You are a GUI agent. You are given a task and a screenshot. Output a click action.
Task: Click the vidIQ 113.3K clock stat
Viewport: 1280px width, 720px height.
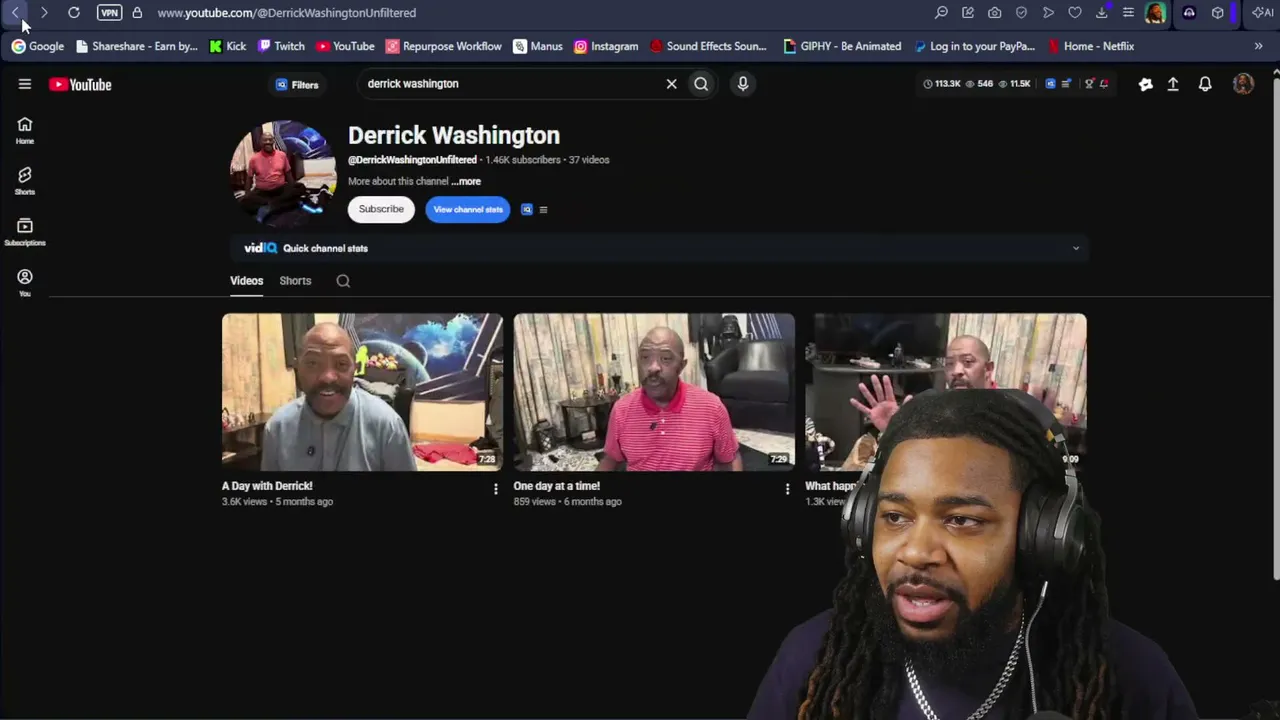point(942,84)
